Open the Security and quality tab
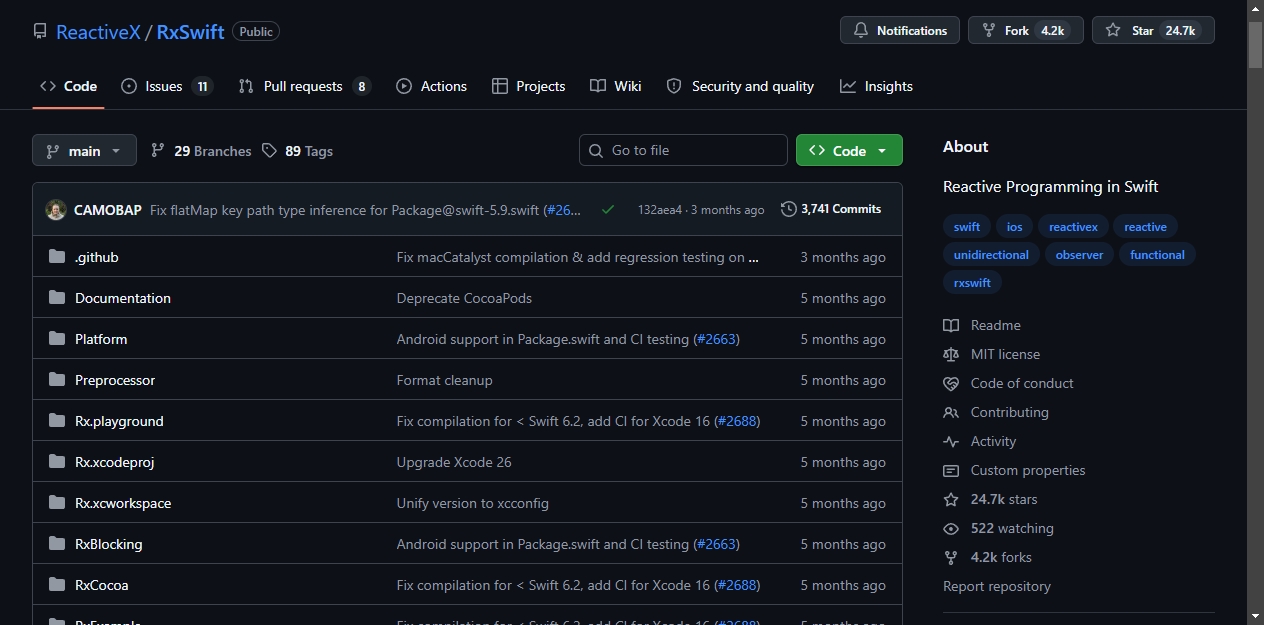1264x625 pixels. pos(740,86)
